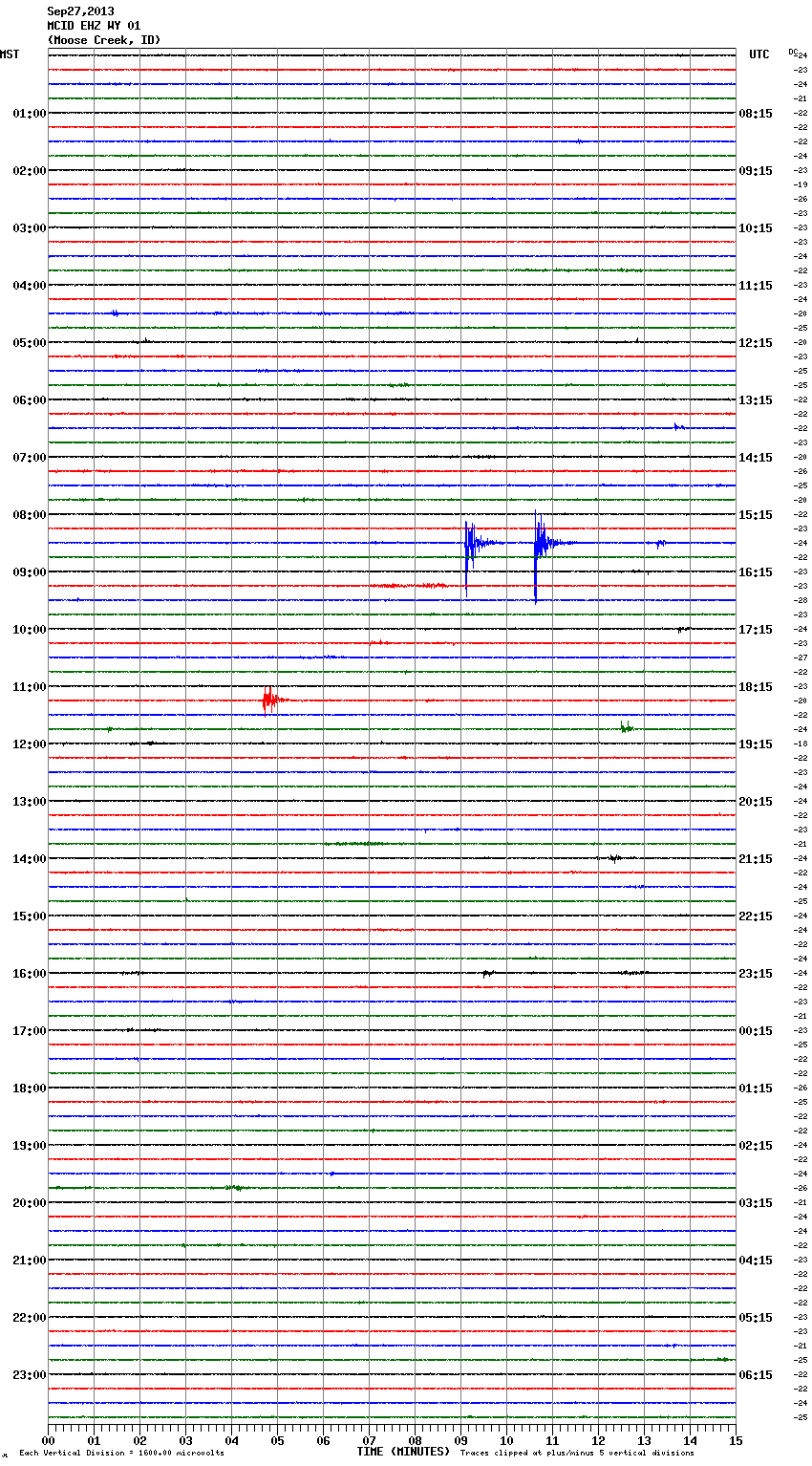Click the 15:15 UTC time label
The image size is (812, 1466).
[x=756, y=515]
